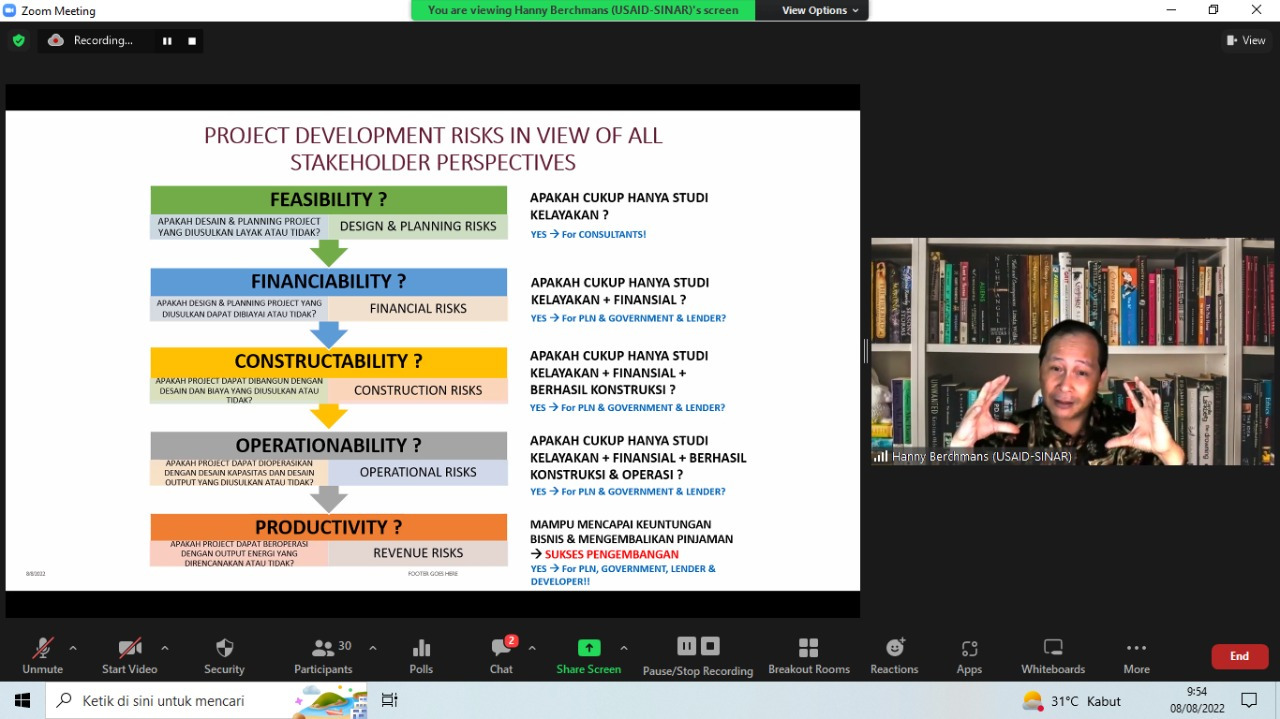This screenshot has width=1280, height=719.
Task: Open the Participants panel
Action: (323, 656)
